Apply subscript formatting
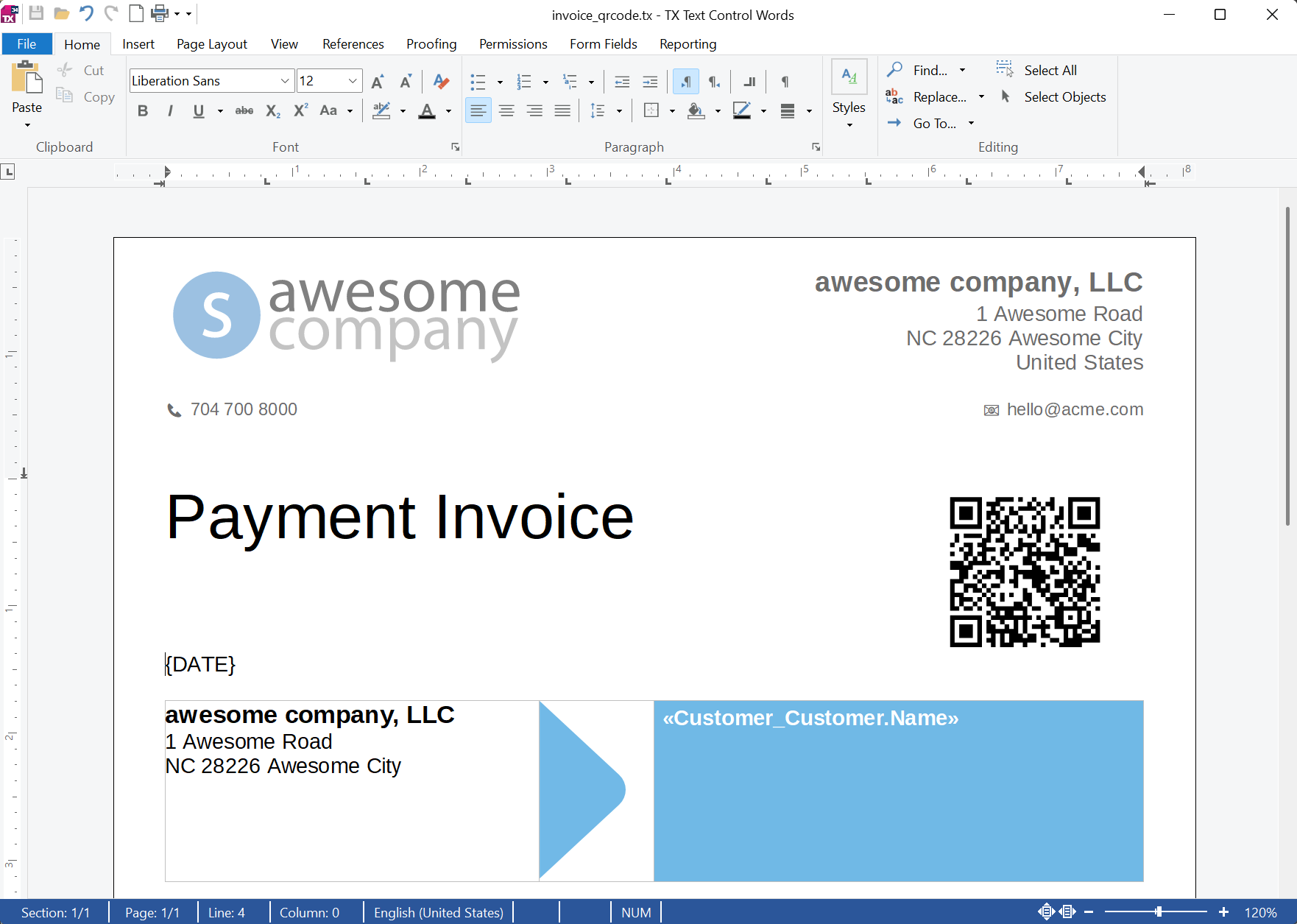The image size is (1297, 924). (x=273, y=110)
